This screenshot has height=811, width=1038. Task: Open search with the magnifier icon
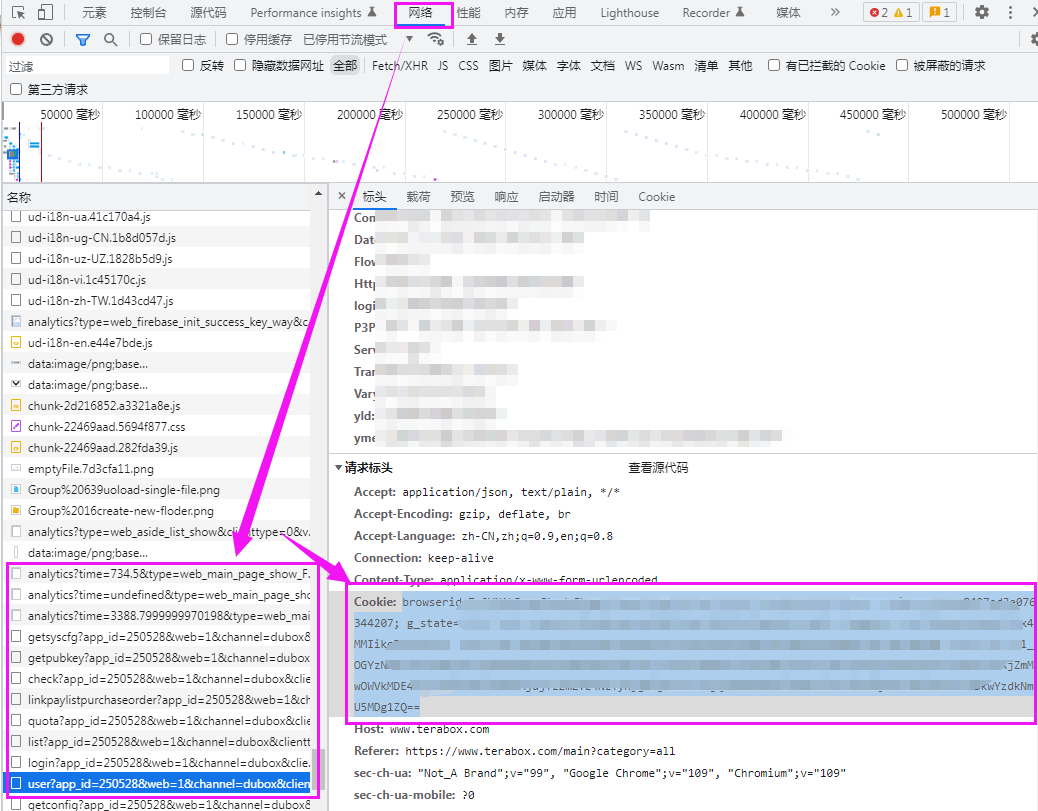coord(110,39)
